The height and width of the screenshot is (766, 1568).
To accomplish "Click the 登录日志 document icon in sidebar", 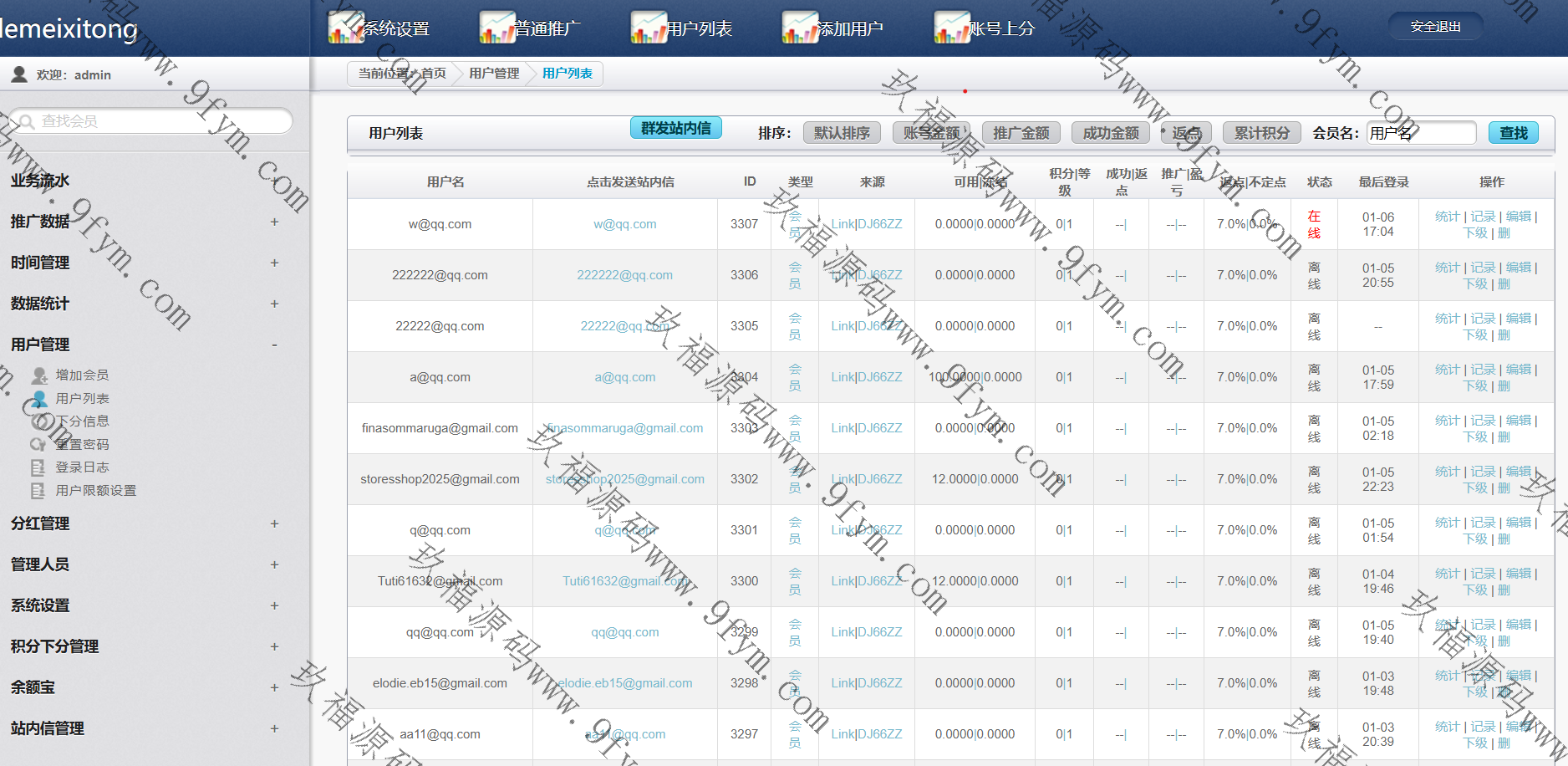I will point(38,467).
